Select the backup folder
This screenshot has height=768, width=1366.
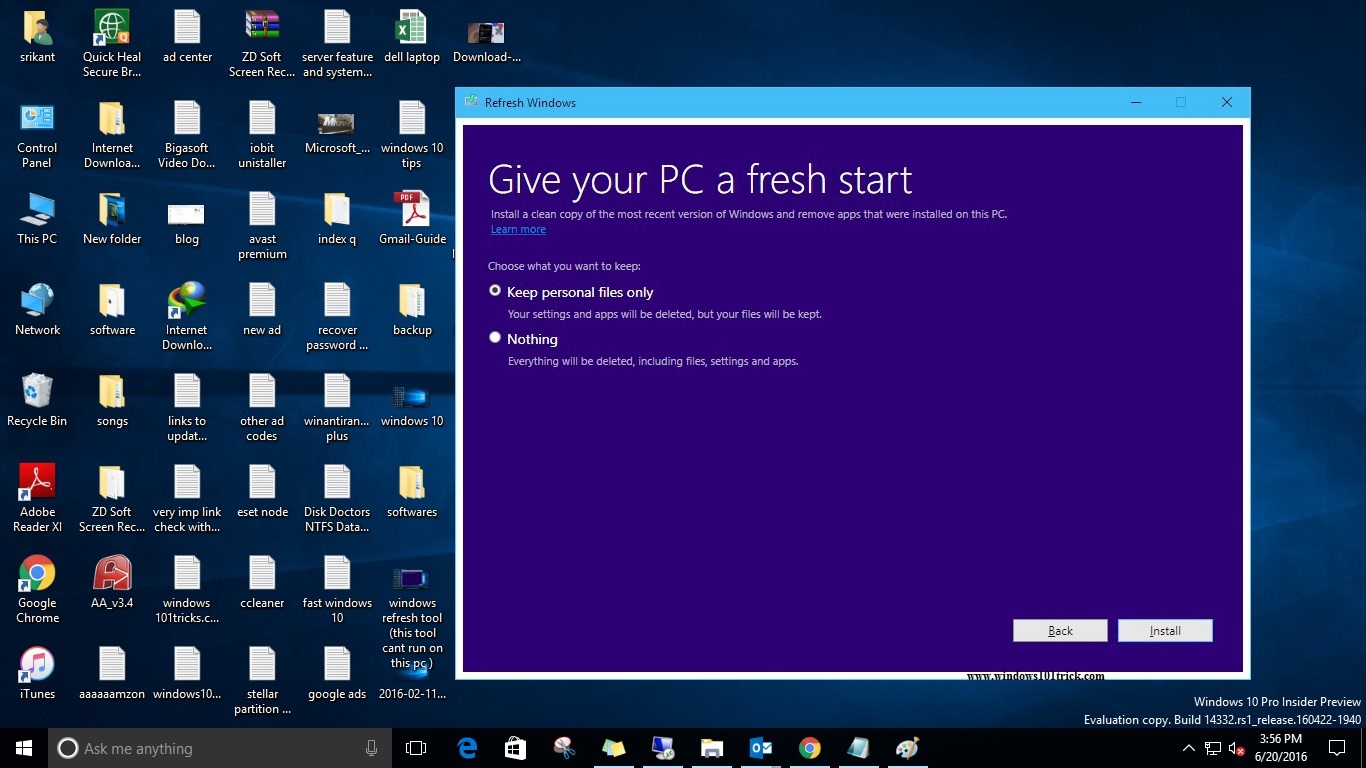pyautogui.click(x=412, y=310)
